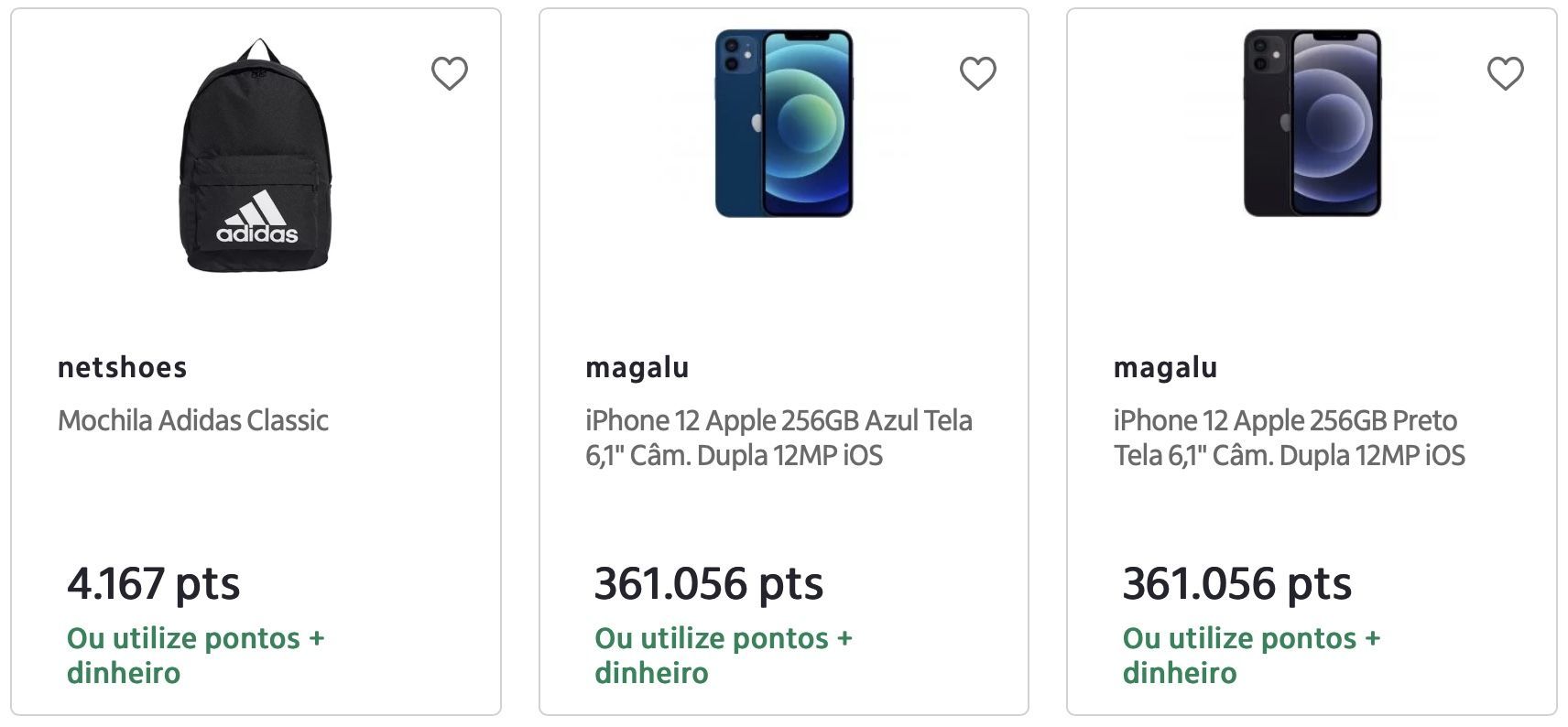Click the Mochila Adidas Classic title
The height and width of the screenshot is (727, 1568).
click(x=193, y=420)
